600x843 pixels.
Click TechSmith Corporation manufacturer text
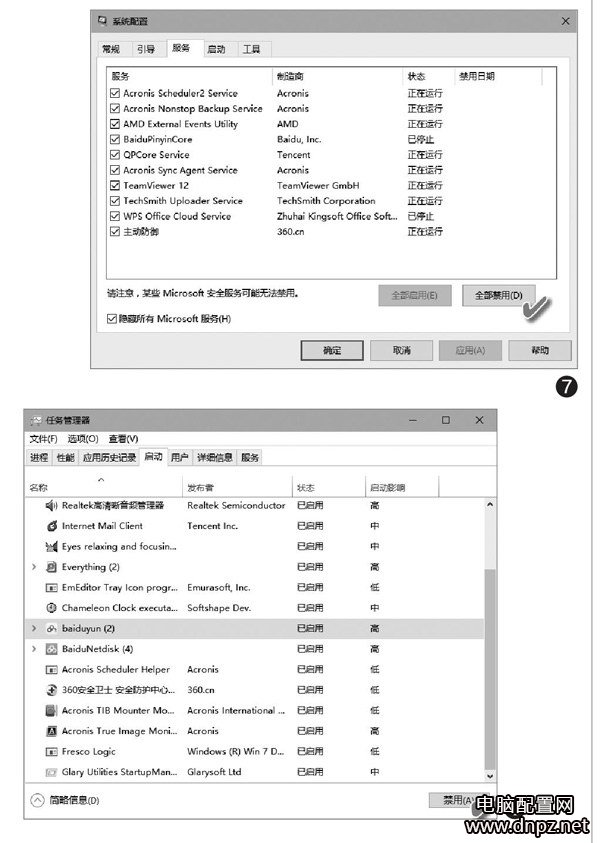326,201
